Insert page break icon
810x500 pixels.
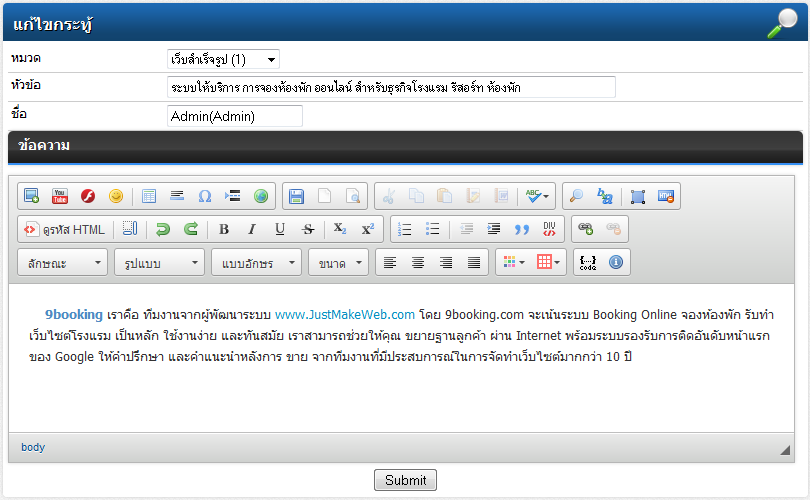pyautogui.click(x=233, y=196)
